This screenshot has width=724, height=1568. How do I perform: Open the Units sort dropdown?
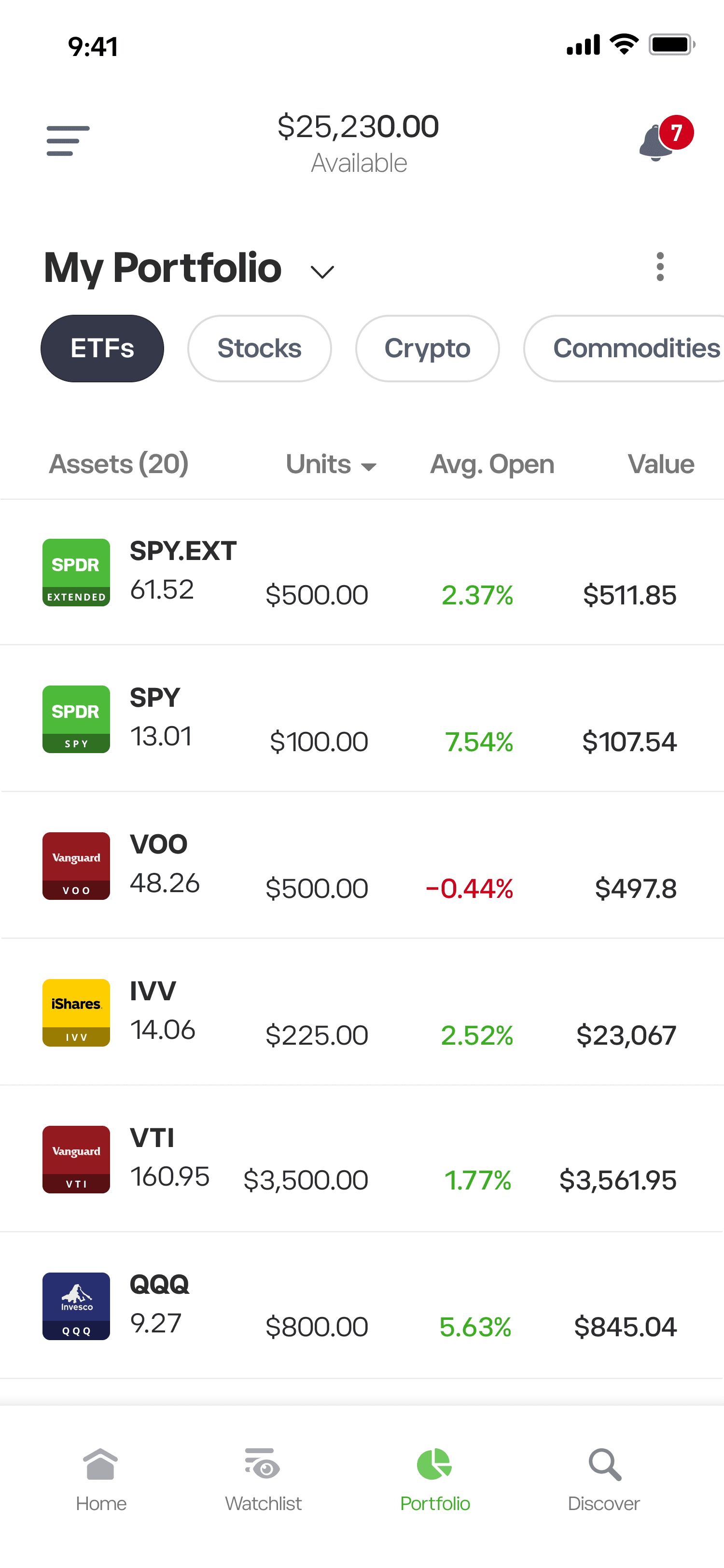(332, 464)
